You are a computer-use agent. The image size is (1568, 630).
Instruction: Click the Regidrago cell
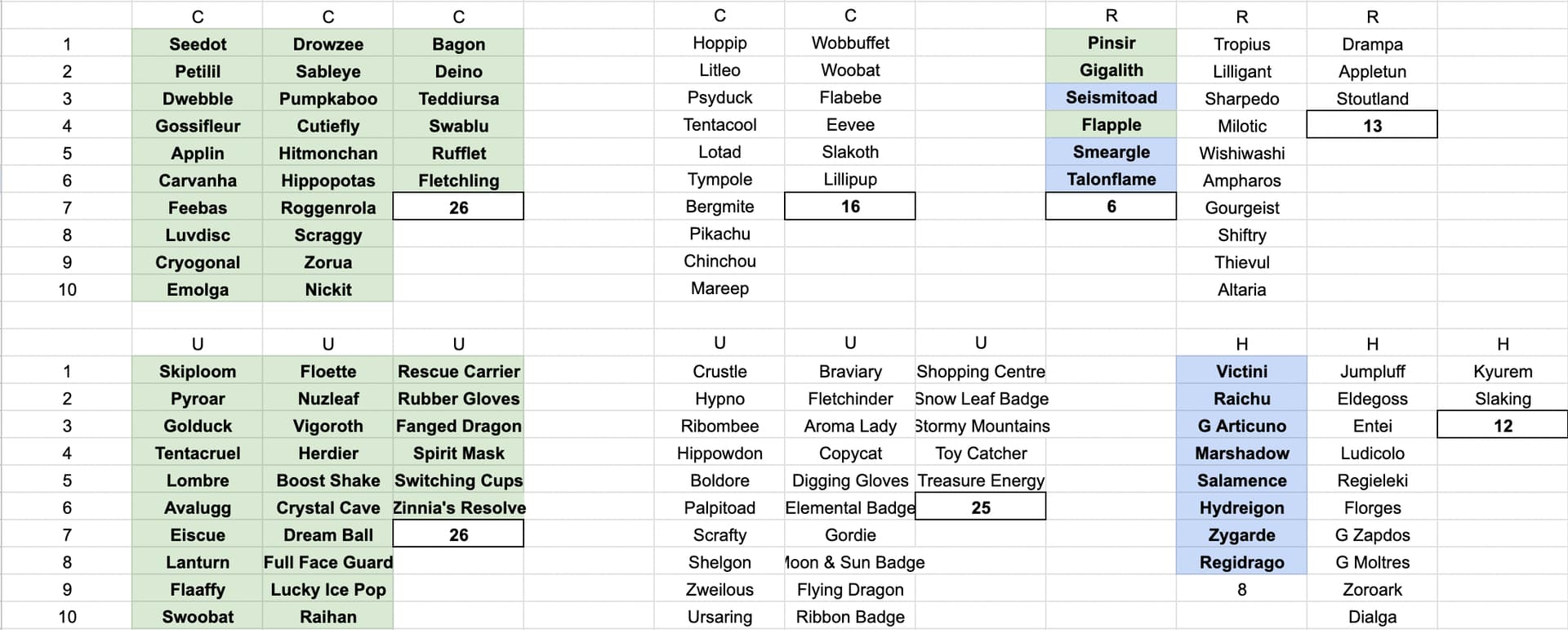point(1241,562)
